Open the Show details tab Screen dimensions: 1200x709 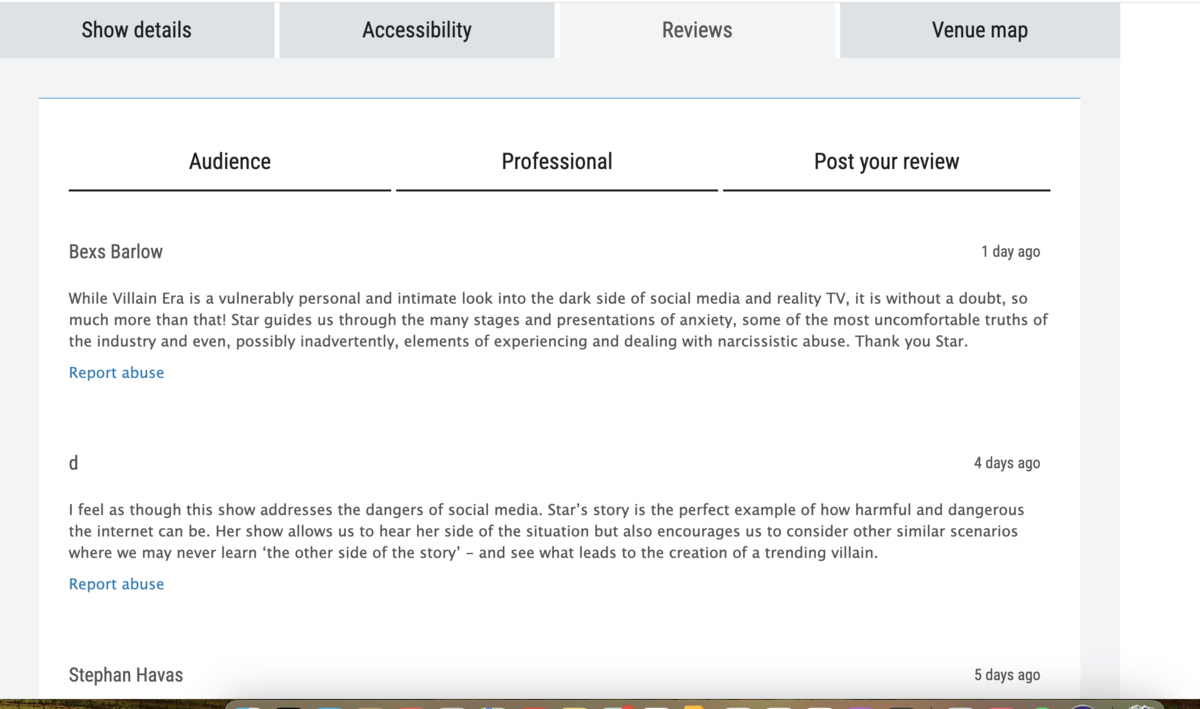(x=137, y=30)
